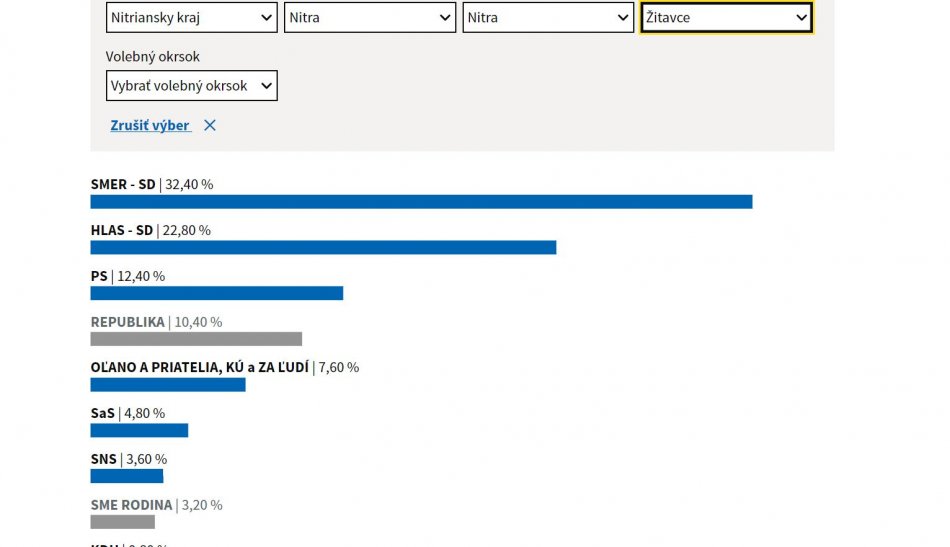Click the HLAS - SD party label
The image size is (950, 547).
pyautogui.click(x=122, y=230)
